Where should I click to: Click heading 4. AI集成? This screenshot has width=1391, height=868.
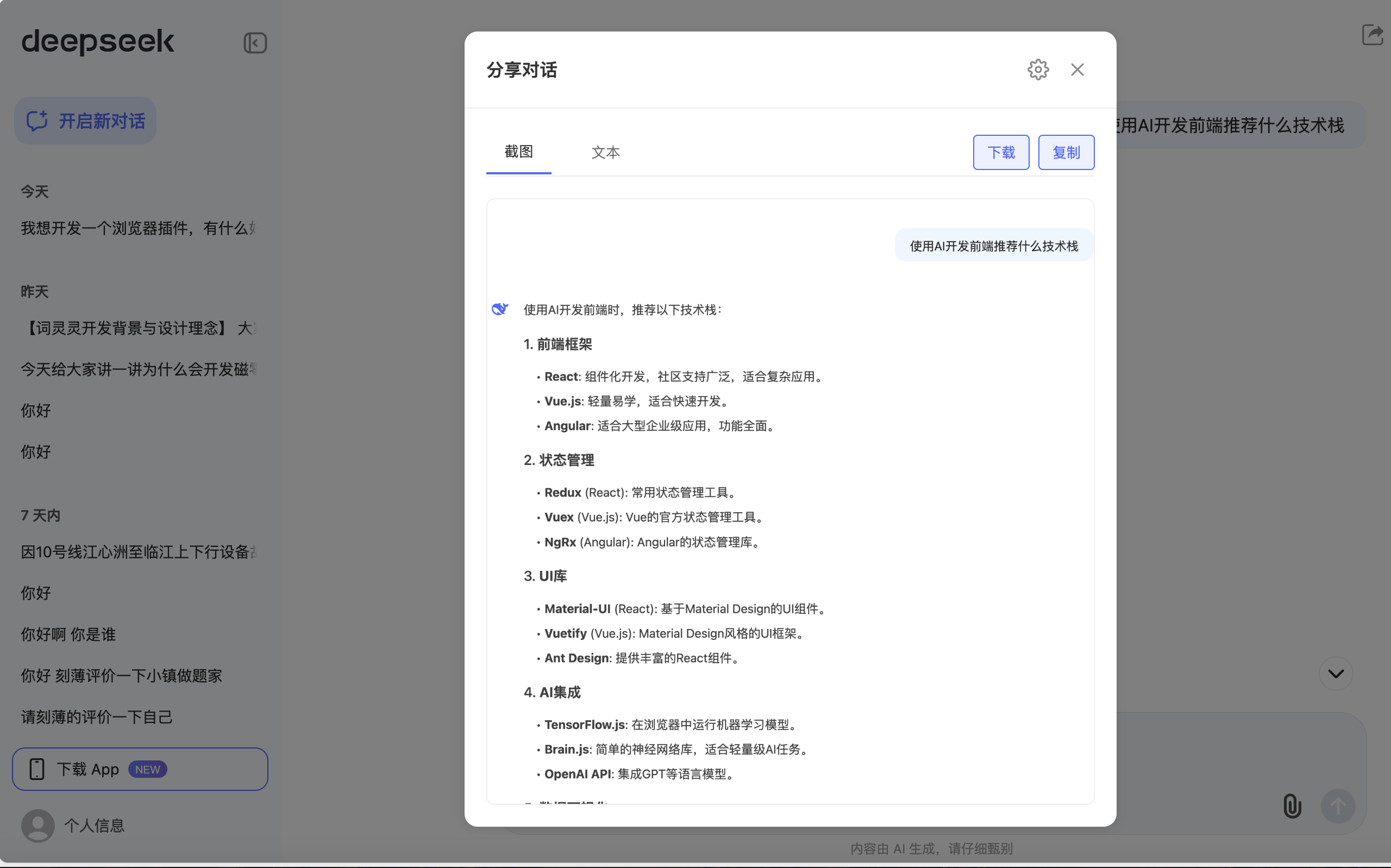point(552,693)
